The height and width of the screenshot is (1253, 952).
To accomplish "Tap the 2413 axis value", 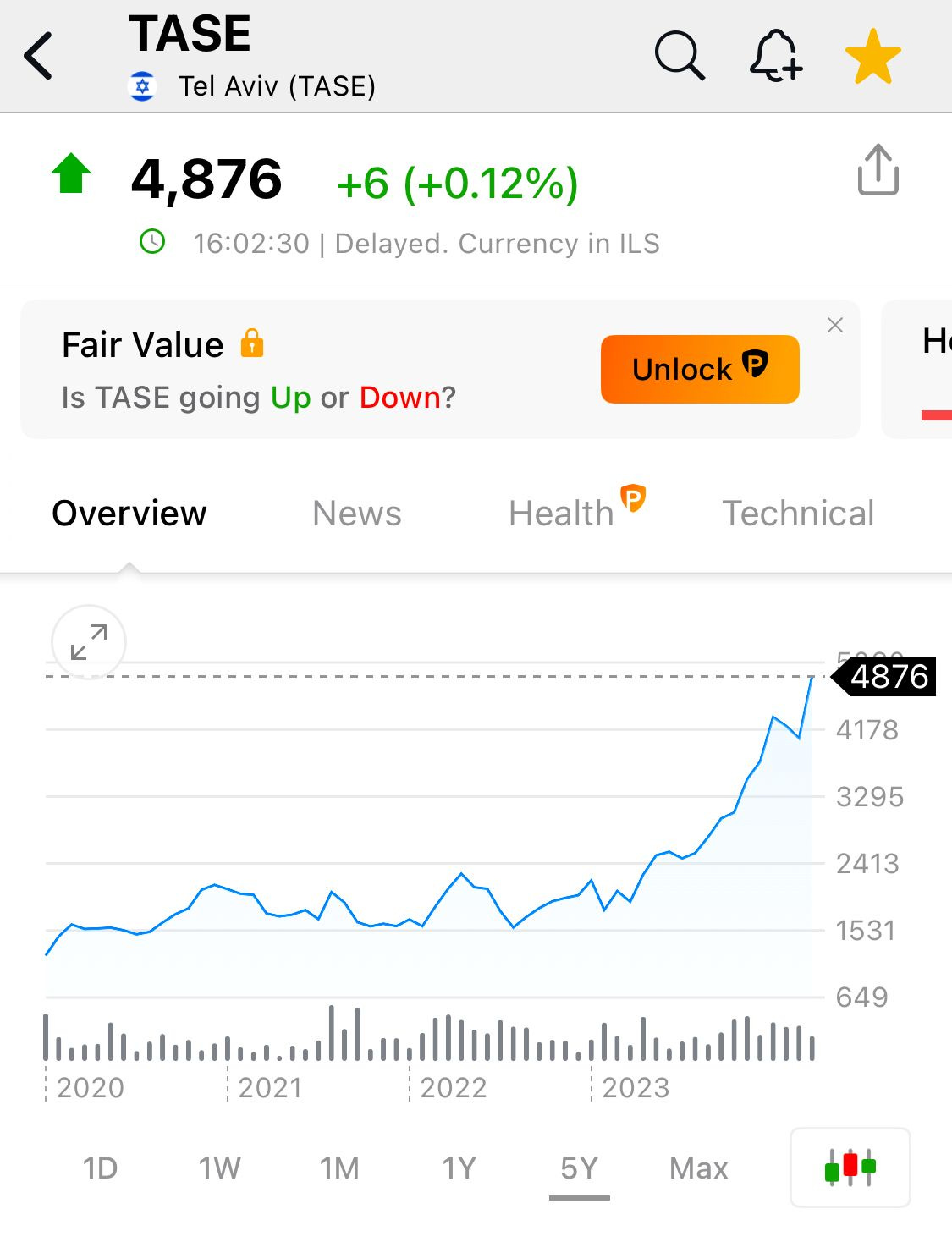I will 867,863.
